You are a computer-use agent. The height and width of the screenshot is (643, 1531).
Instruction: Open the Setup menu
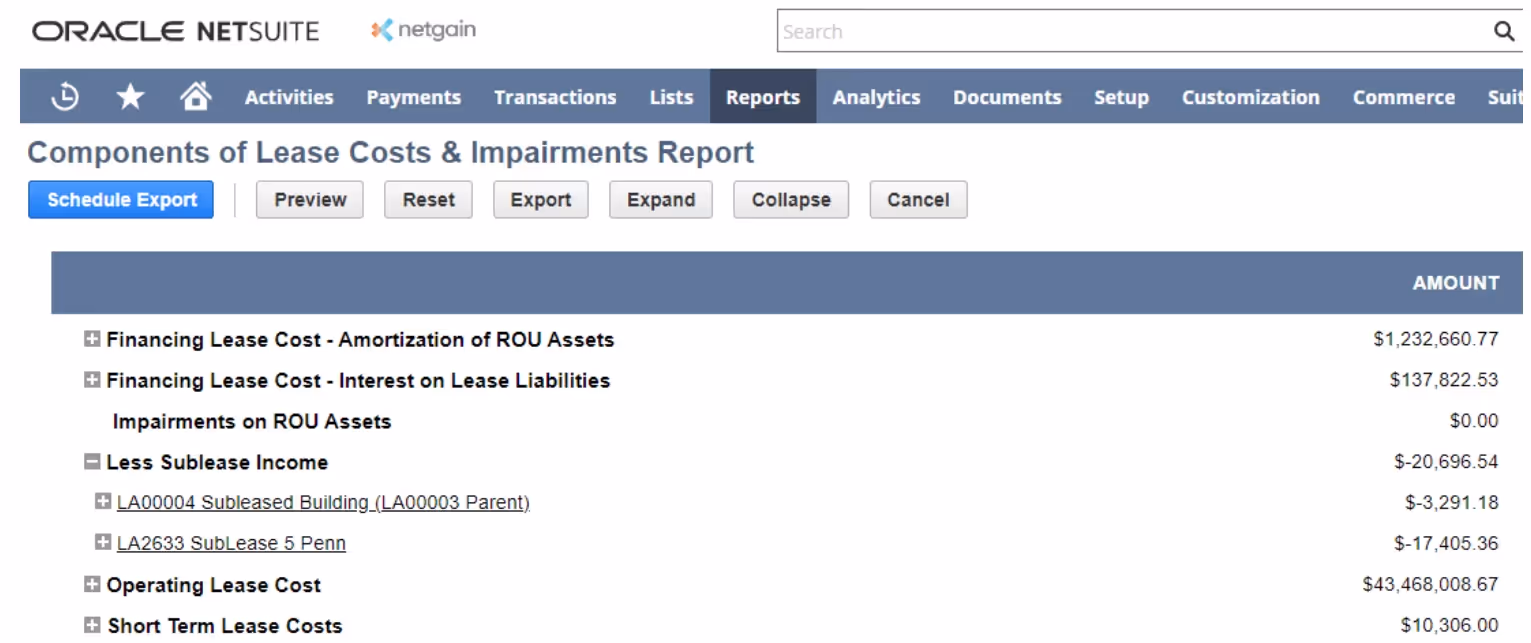(1120, 96)
